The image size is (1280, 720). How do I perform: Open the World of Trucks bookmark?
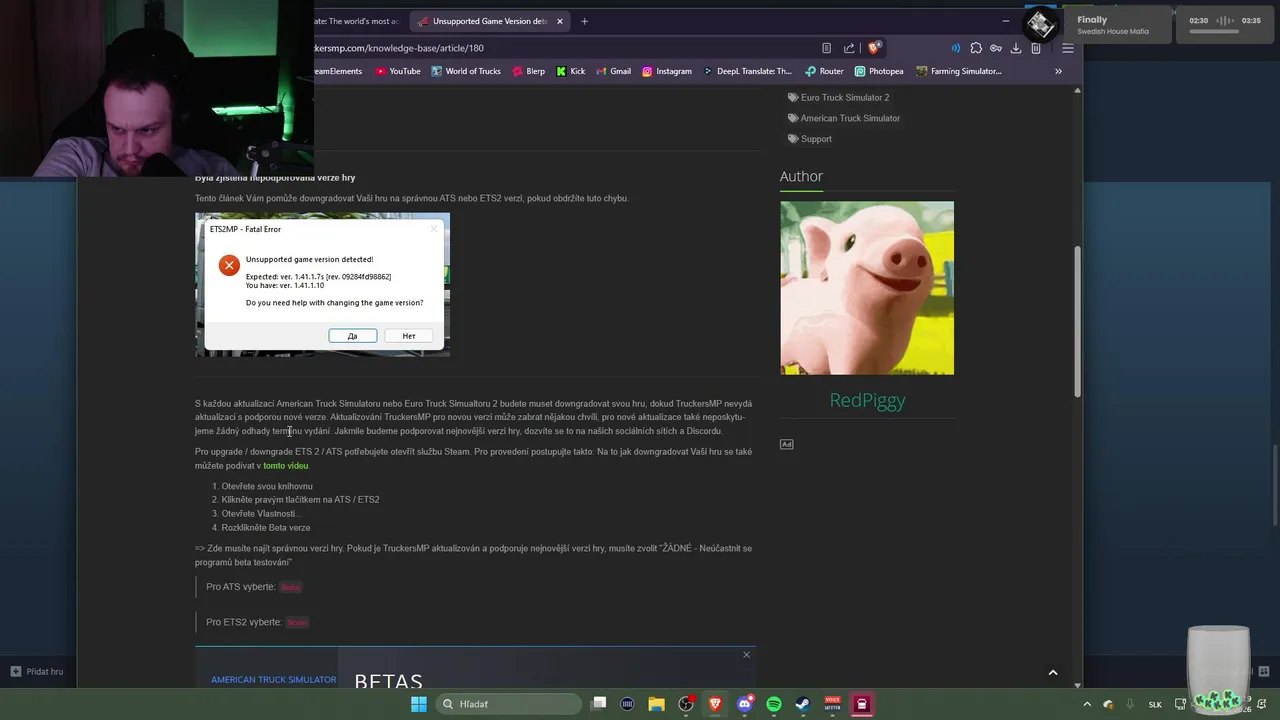465,71
